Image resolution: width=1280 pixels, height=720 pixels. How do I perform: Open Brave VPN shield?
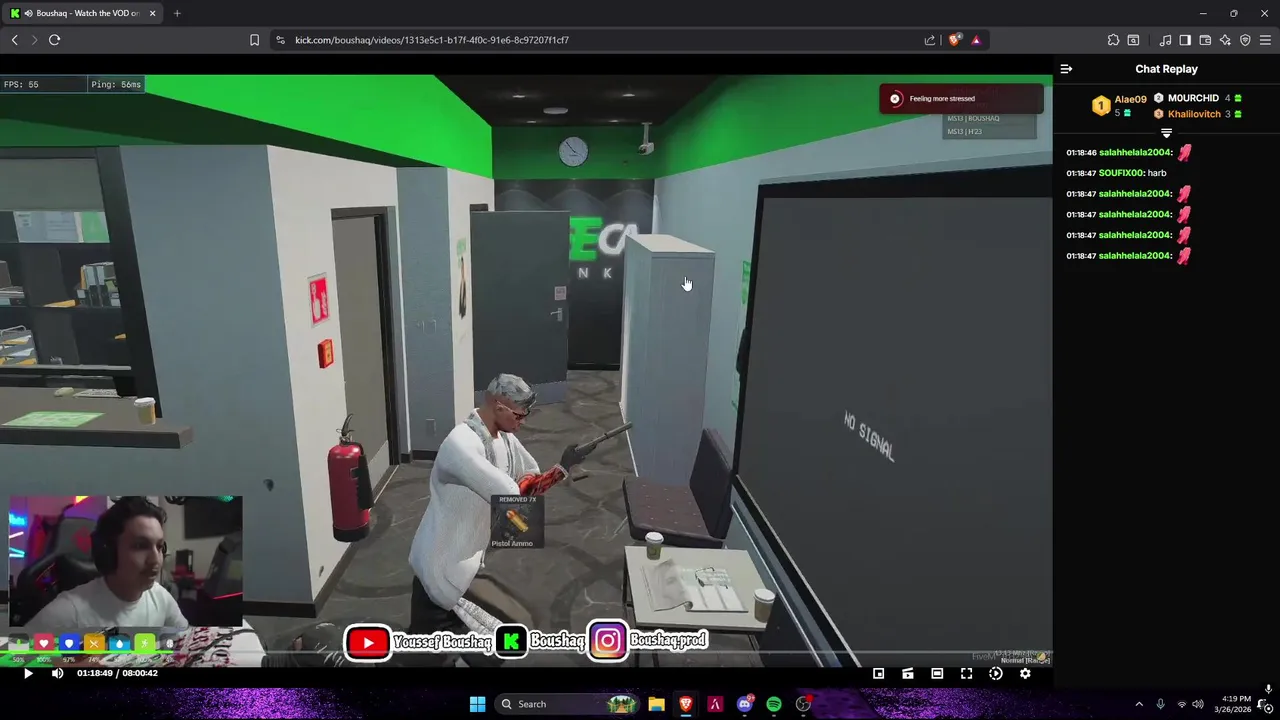tap(1245, 40)
